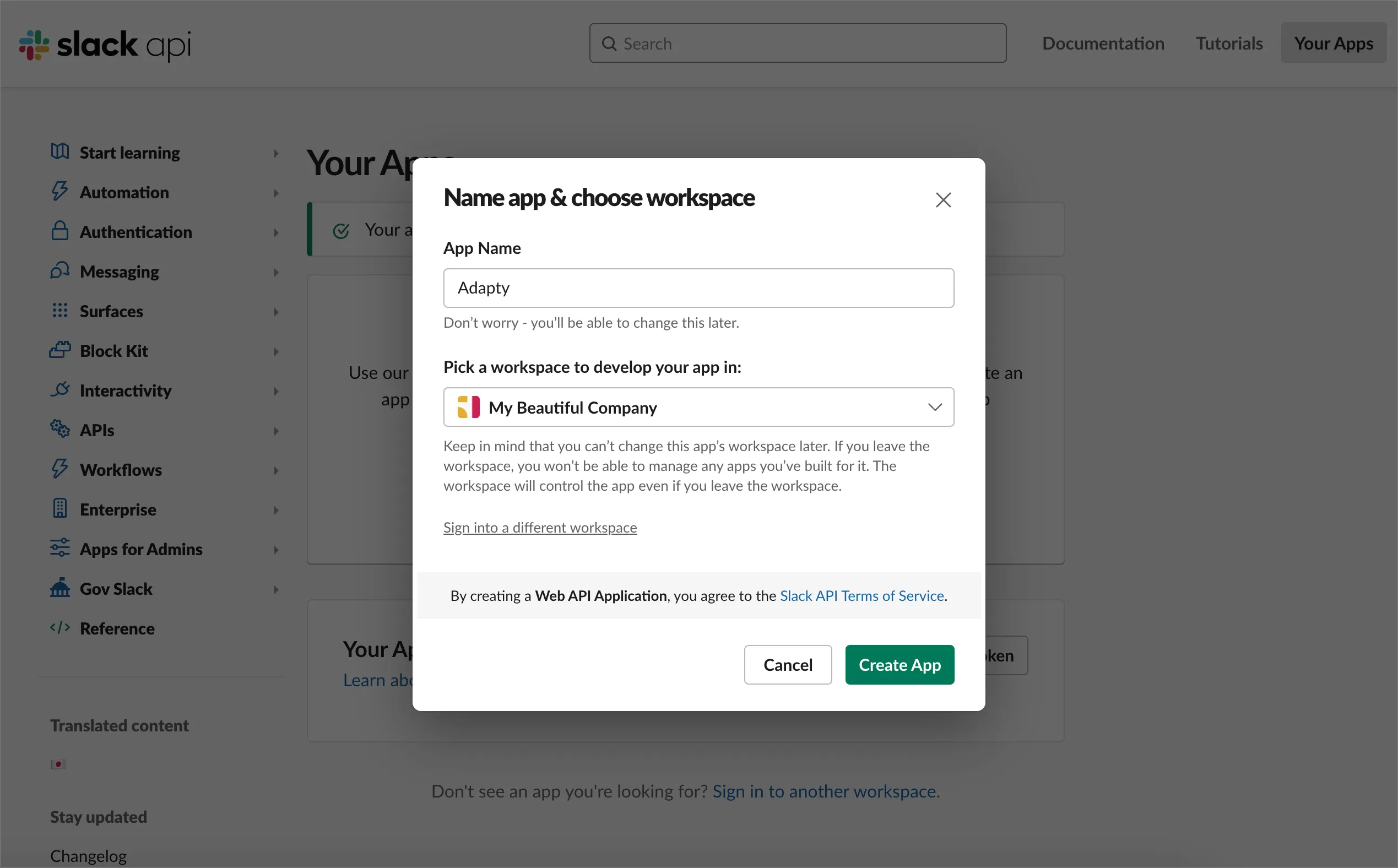Viewport: 1398px width, 868px height.
Task: Click the Authentication lock icon
Action: (x=59, y=231)
